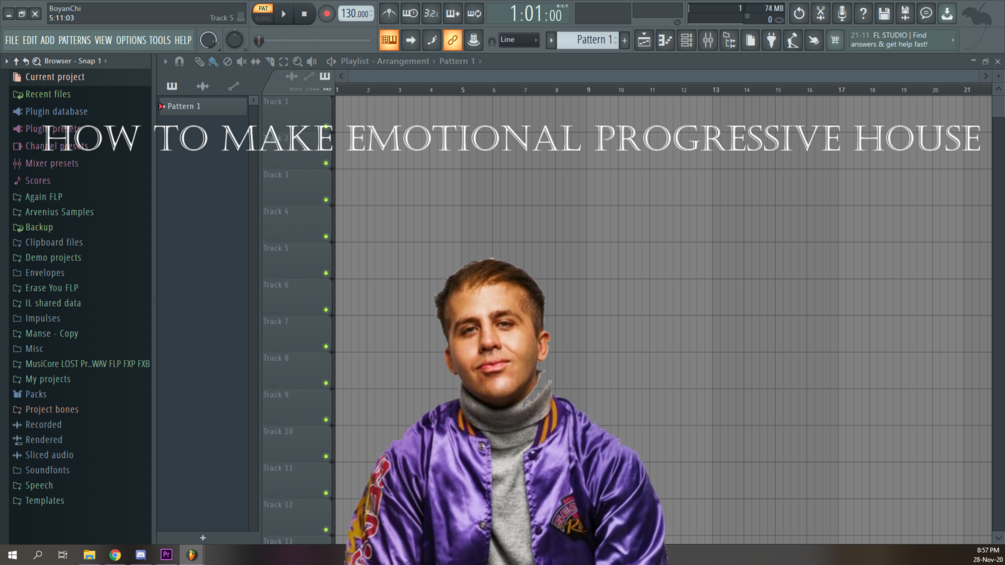This screenshot has width=1005, height=565.
Task: Toggle the orange link/multilink controllers button
Action: click(452, 40)
